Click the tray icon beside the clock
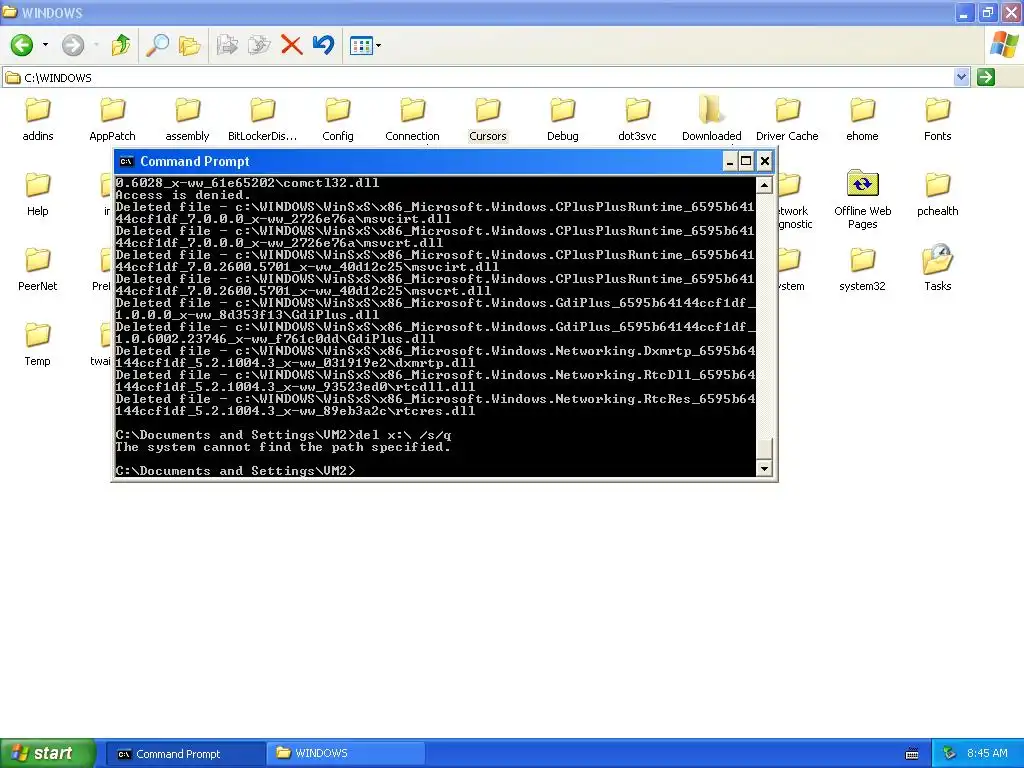 click(x=950, y=754)
